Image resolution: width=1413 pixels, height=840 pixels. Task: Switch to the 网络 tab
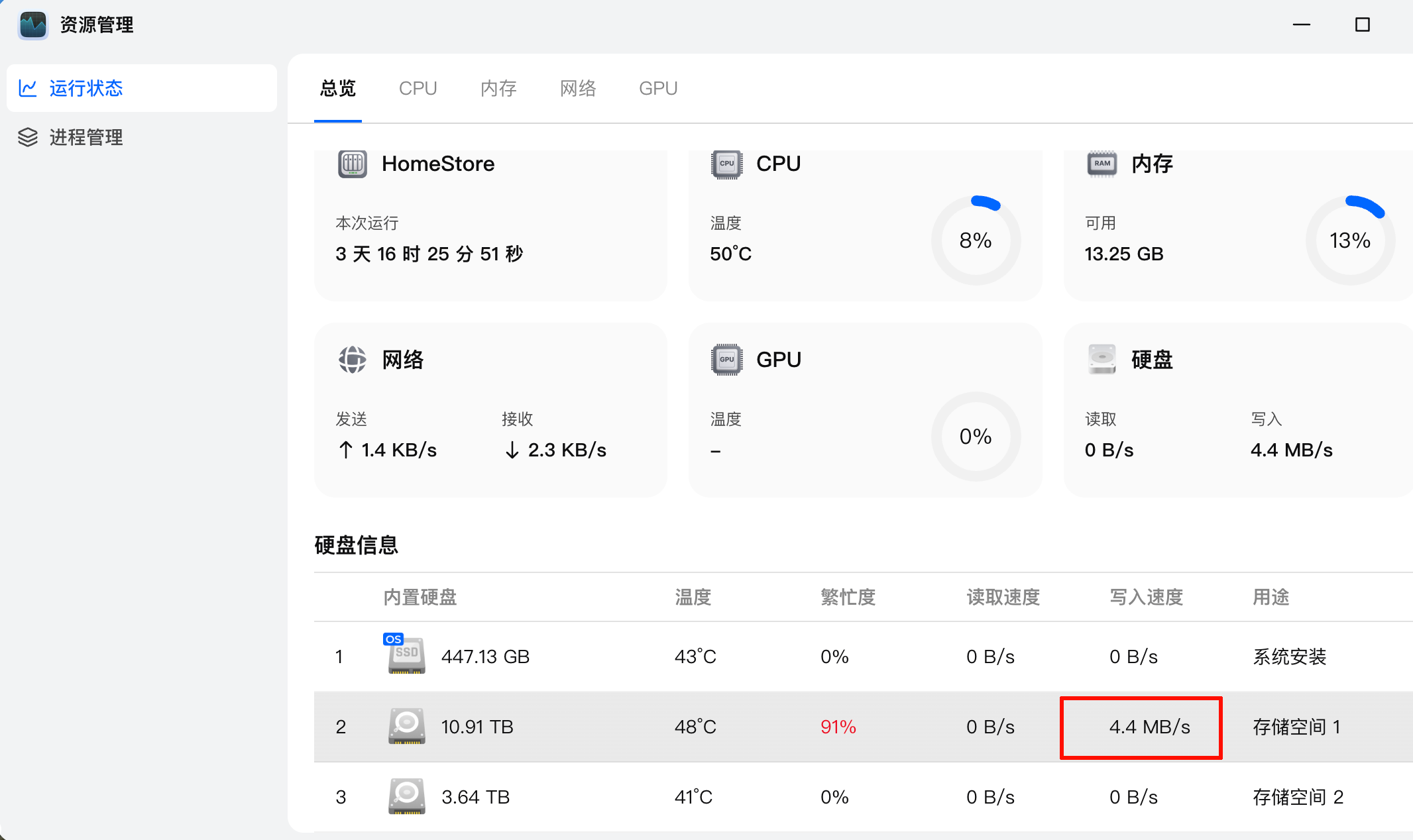(578, 88)
